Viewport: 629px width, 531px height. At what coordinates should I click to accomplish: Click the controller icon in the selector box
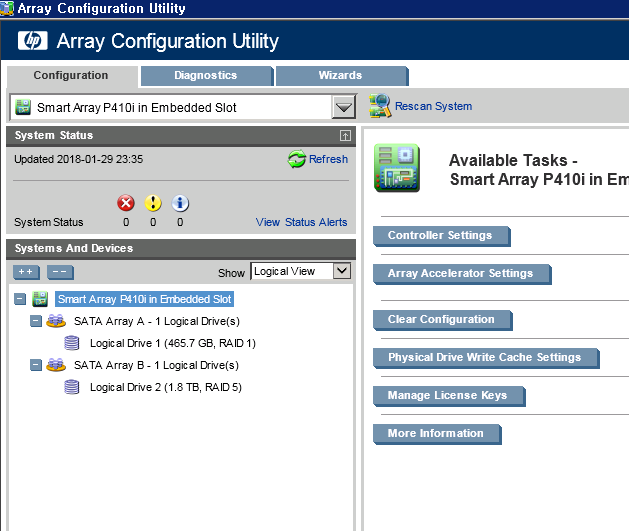(x=23, y=107)
